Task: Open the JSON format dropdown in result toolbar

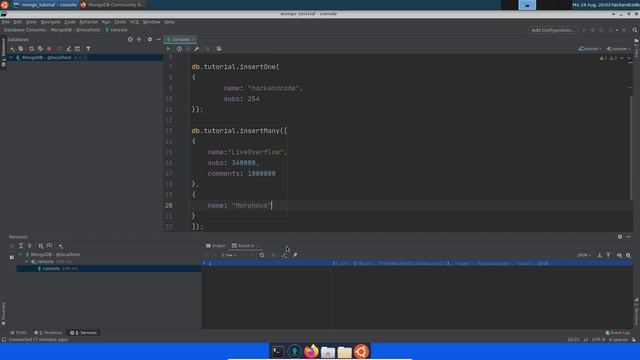Action: (584, 255)
